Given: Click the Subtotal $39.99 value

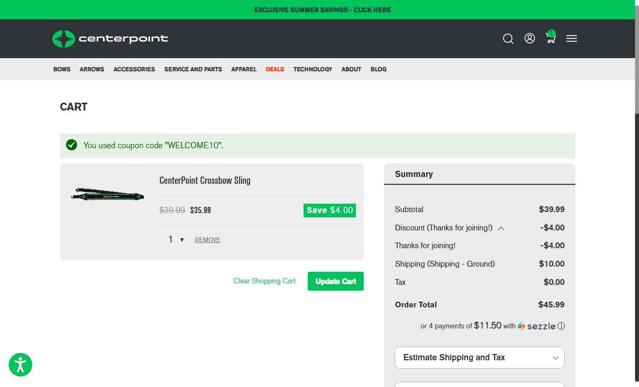Looking at the screenshot, I should click(x=551, y=209).
